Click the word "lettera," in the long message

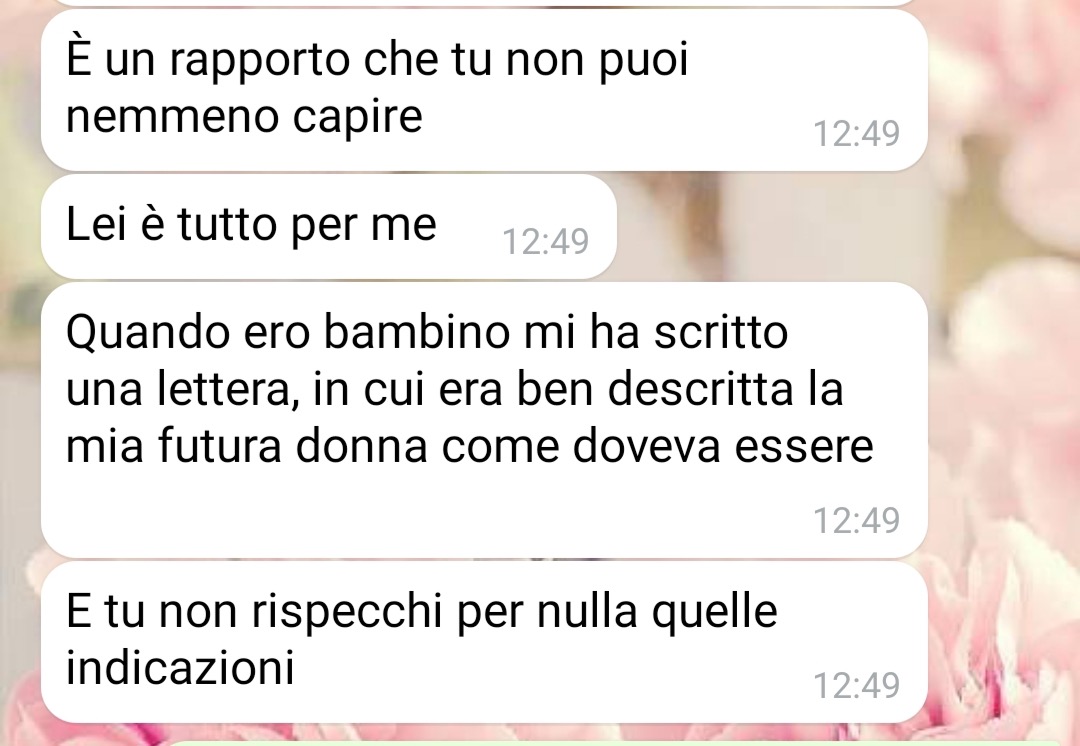[x=229, y=388]
